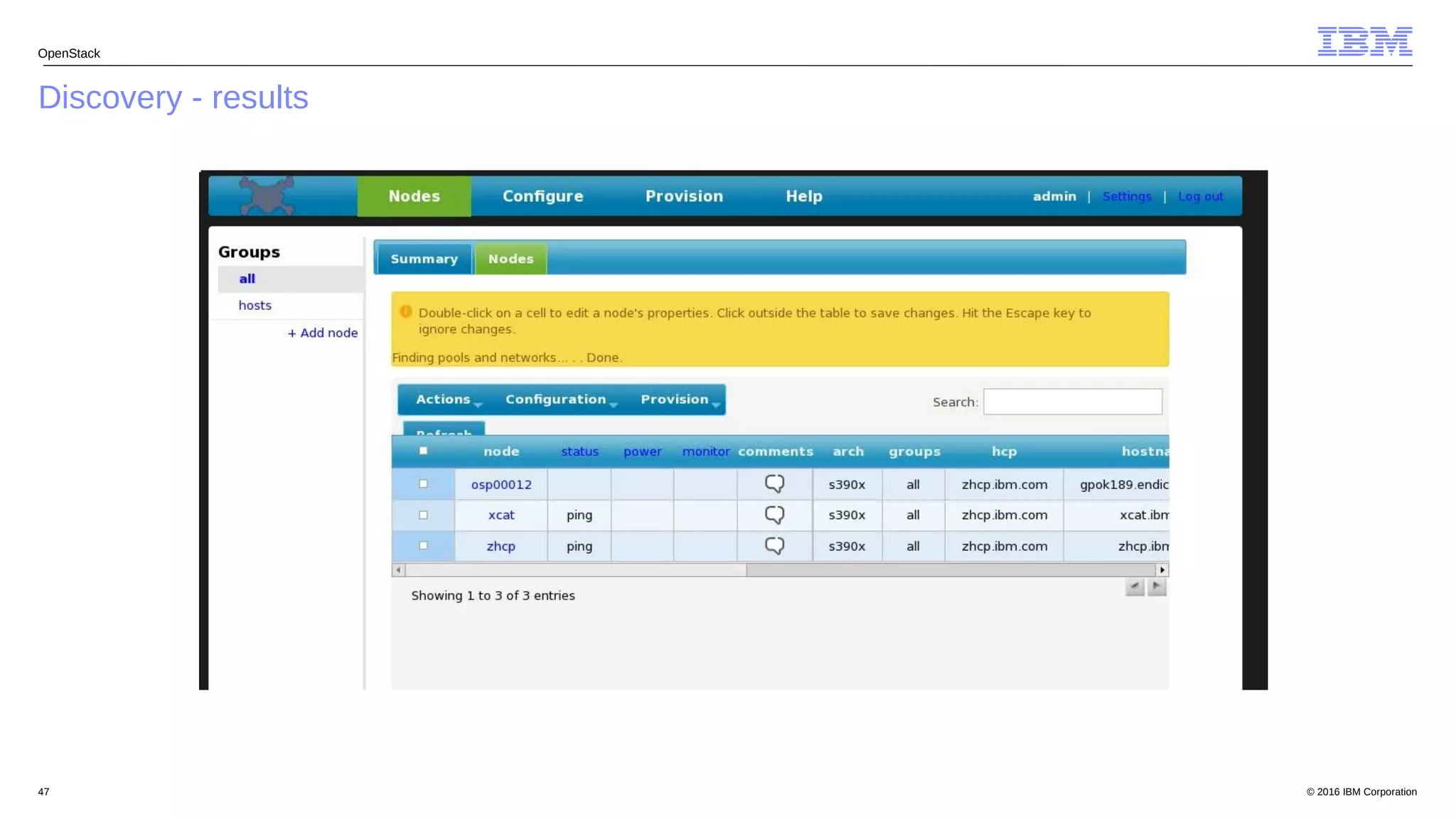Click the s390x arch cell for osp00012
Viewport: 1456px width, 819px height.
[x=847, y=485]
